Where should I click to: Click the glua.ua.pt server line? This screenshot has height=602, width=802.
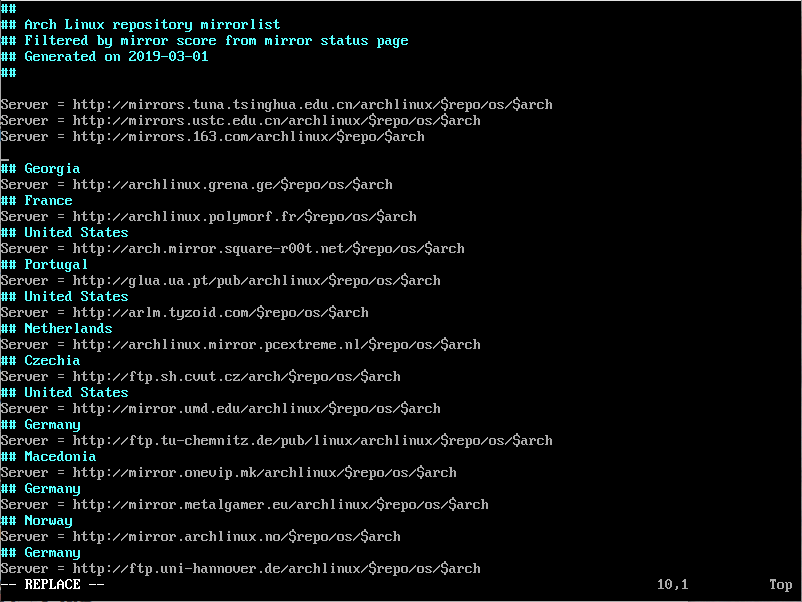coord(220,281)
